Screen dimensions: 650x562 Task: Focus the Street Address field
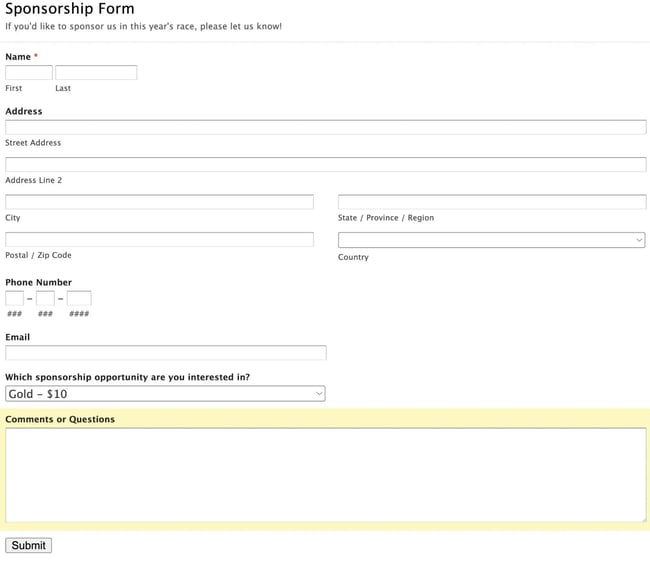point(325,127)
